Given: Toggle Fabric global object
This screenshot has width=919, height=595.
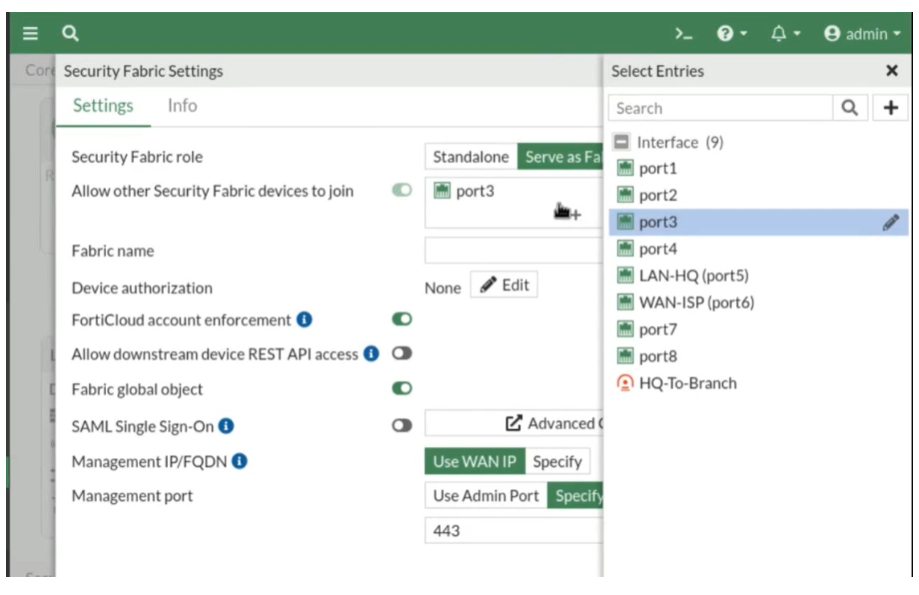Looking at the screenshot, I should [x=402, y=388].
